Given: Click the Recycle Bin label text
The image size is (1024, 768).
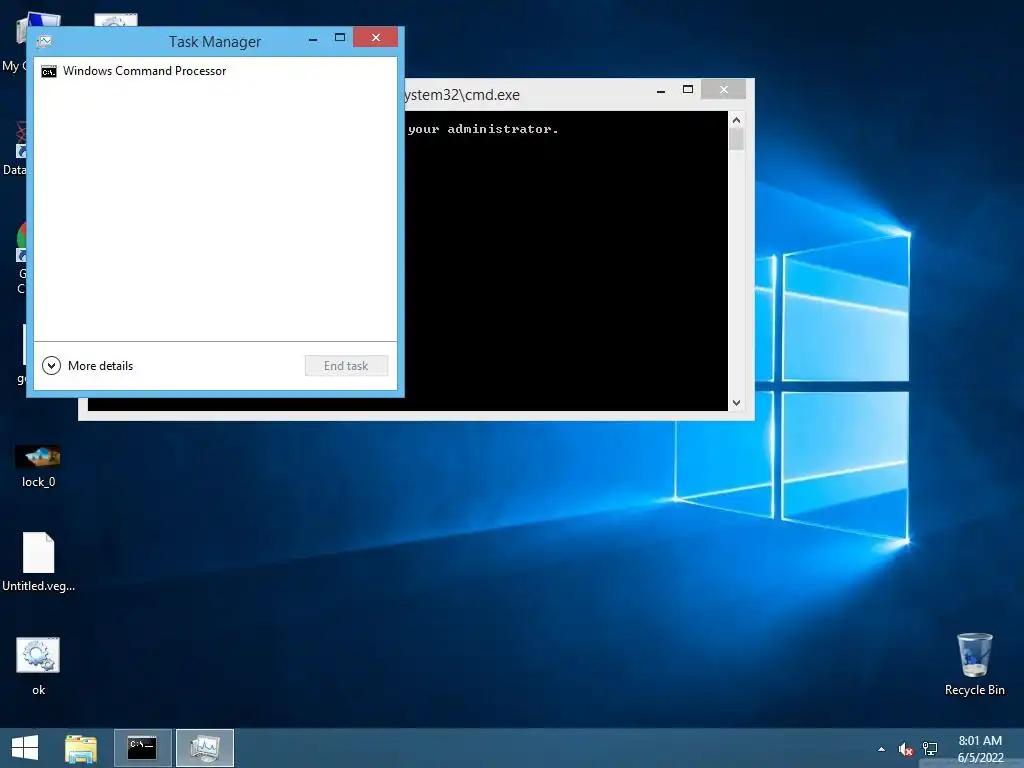Looking at the screenshot, I should click(x=974, y=690).
